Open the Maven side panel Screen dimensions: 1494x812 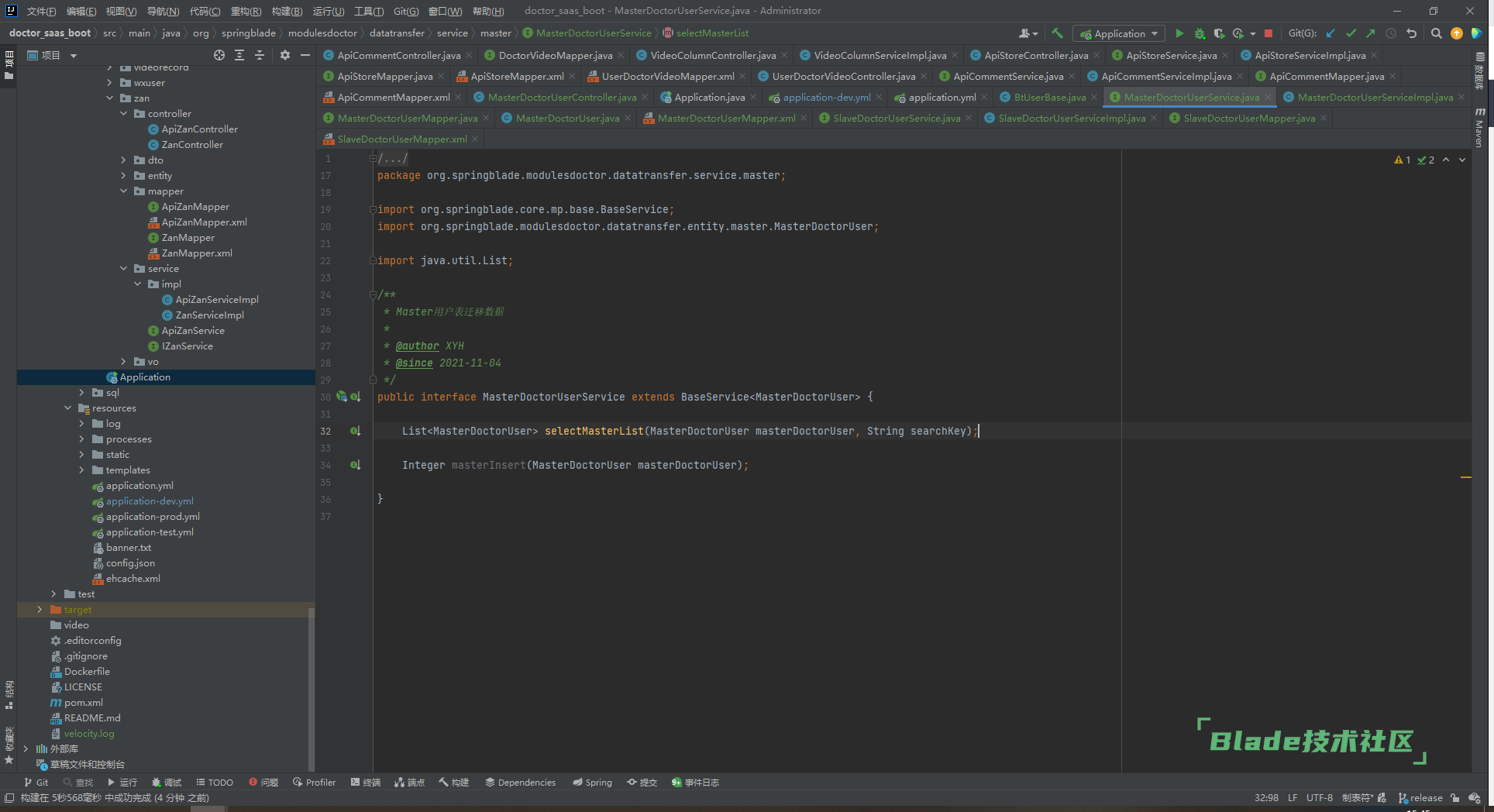(1480, 129)
